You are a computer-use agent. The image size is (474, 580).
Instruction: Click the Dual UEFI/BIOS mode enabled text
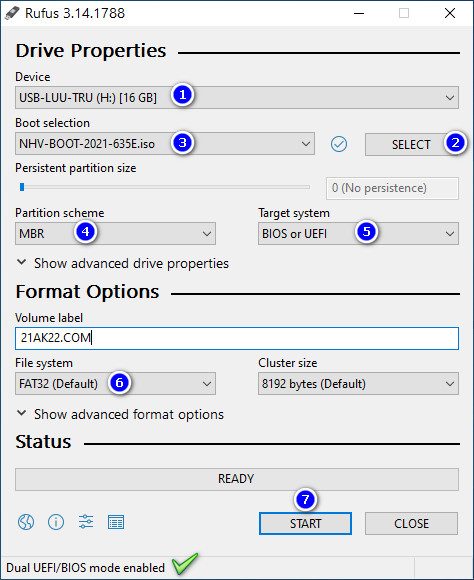pos(85,568)
